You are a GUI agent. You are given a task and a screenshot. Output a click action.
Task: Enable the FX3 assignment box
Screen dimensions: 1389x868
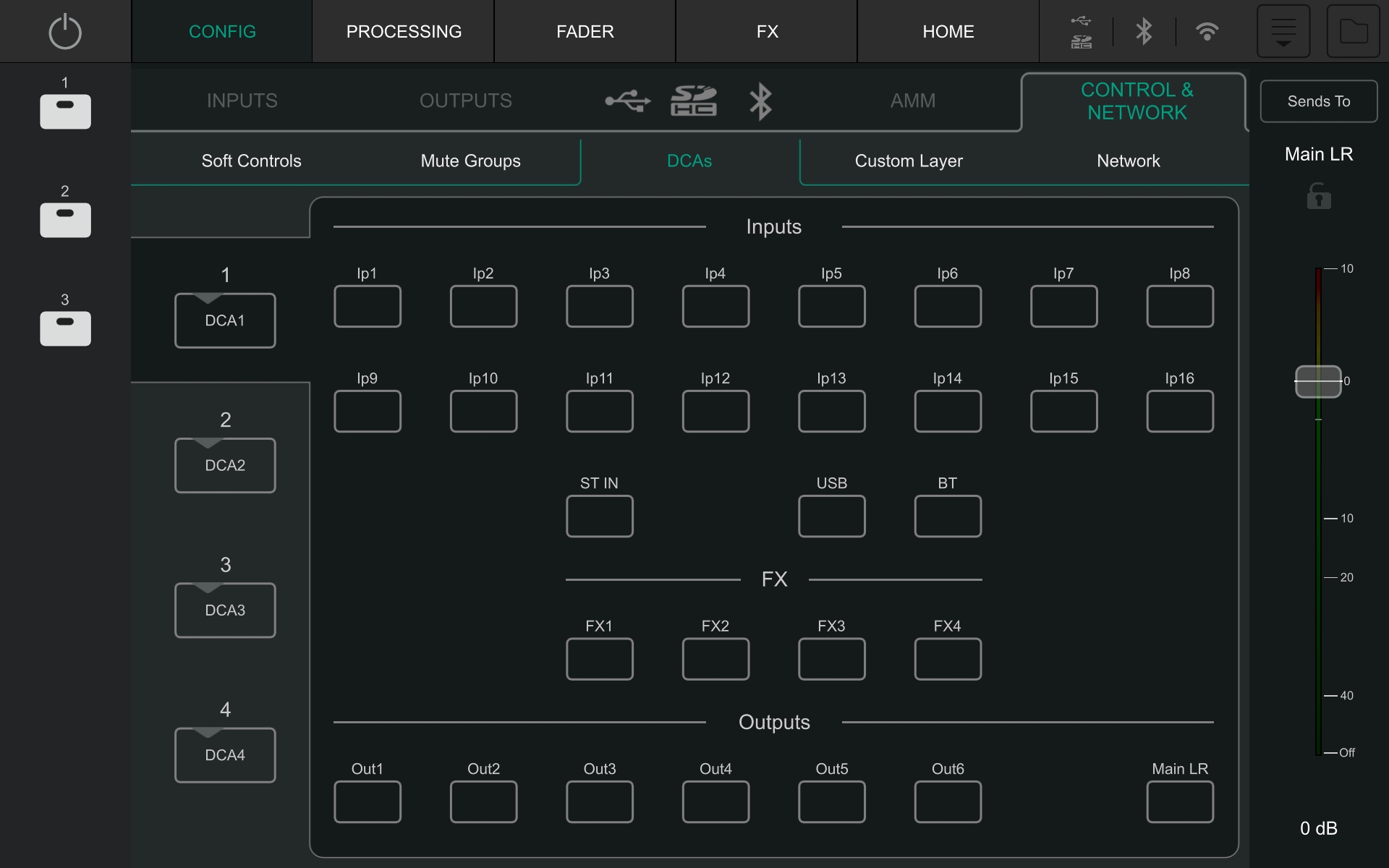[x=831, y=659]
